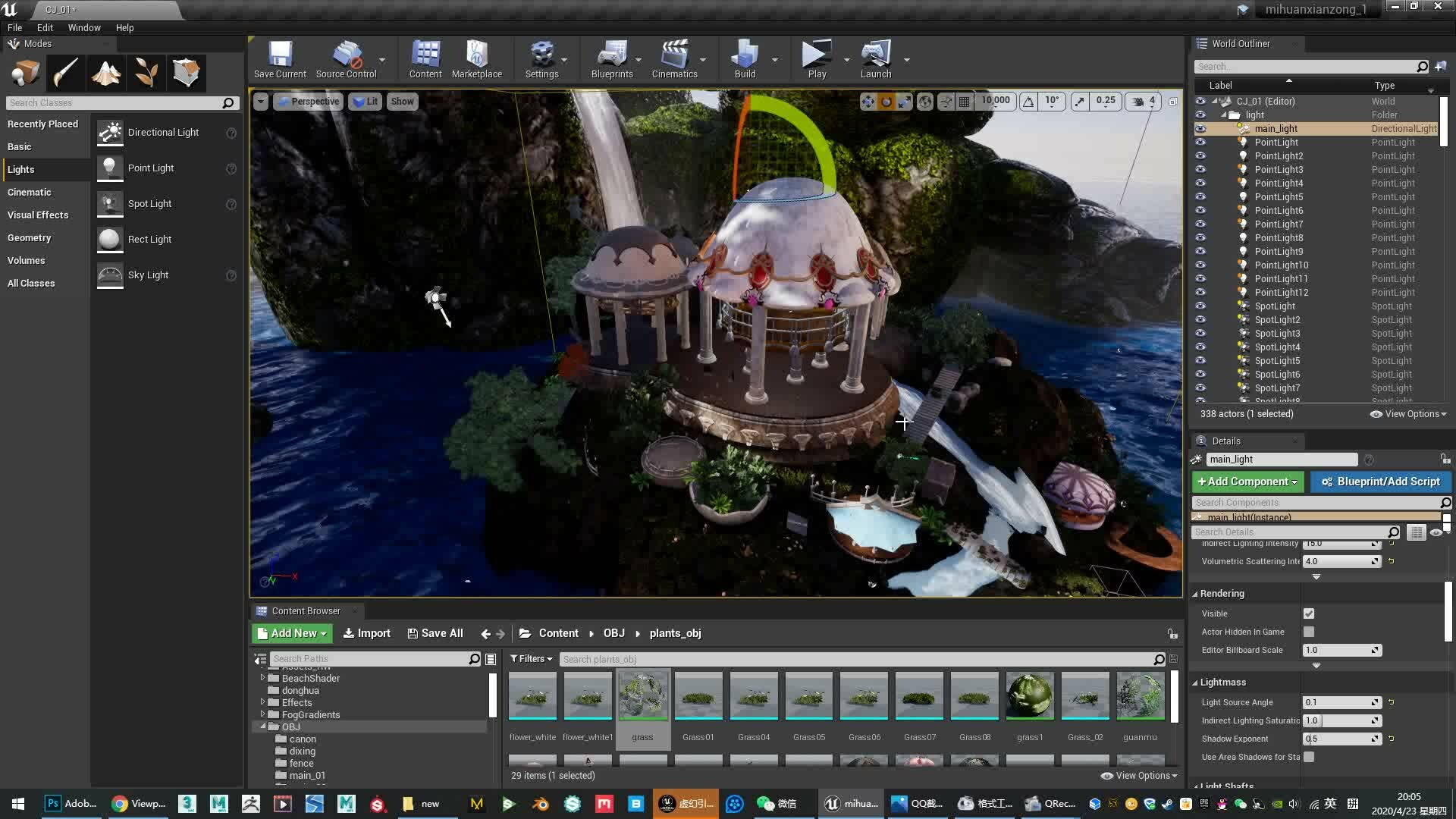Screen dimensions: 1456x819
Task: Click Save All in Content Browser
Action: [435, 633]
